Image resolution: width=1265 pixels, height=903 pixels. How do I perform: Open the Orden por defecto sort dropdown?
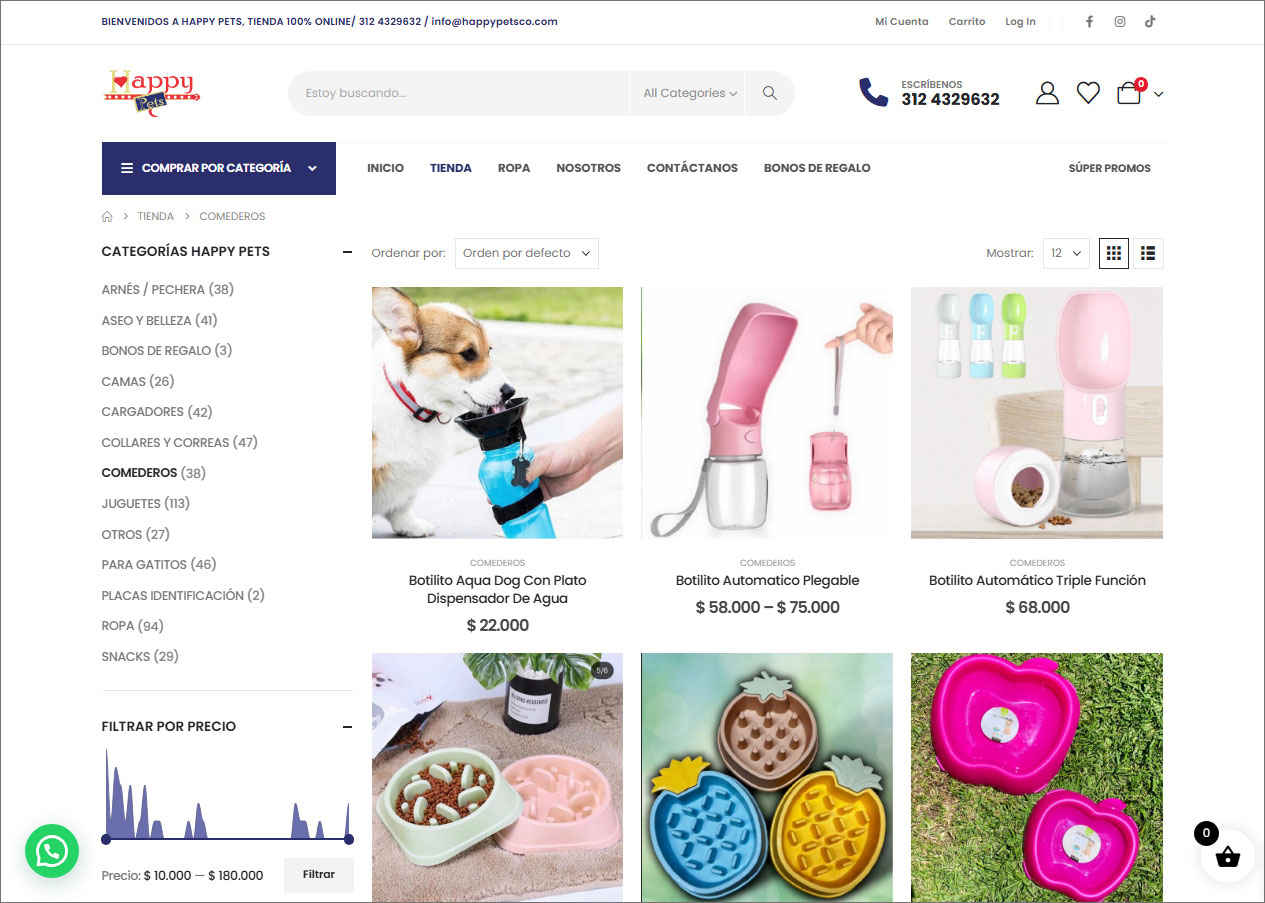[x=527, y=253]
